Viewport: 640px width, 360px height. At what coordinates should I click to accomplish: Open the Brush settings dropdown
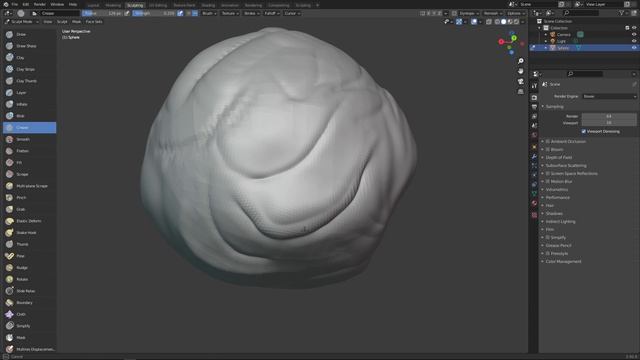(209, 13)
